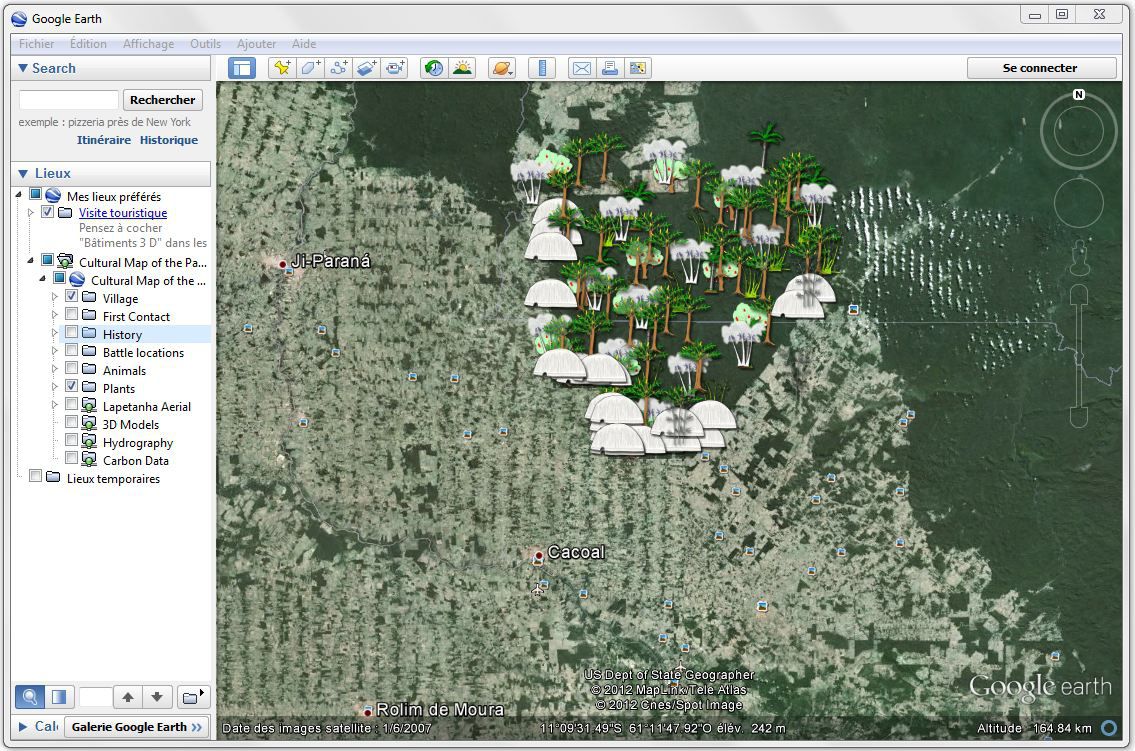
Task: Expand the First Contact folder
Action: pos(54,315)
